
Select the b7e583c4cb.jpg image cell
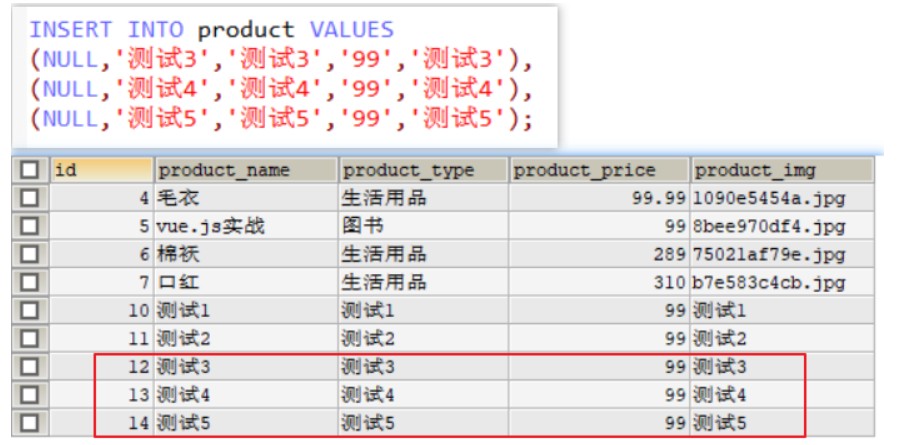[x=782, y=282]
